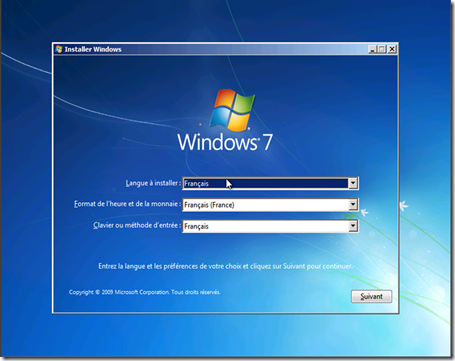Click the 'Windows 7' wordmark text
The image size is (455, 361).
[x=225, y=142]
